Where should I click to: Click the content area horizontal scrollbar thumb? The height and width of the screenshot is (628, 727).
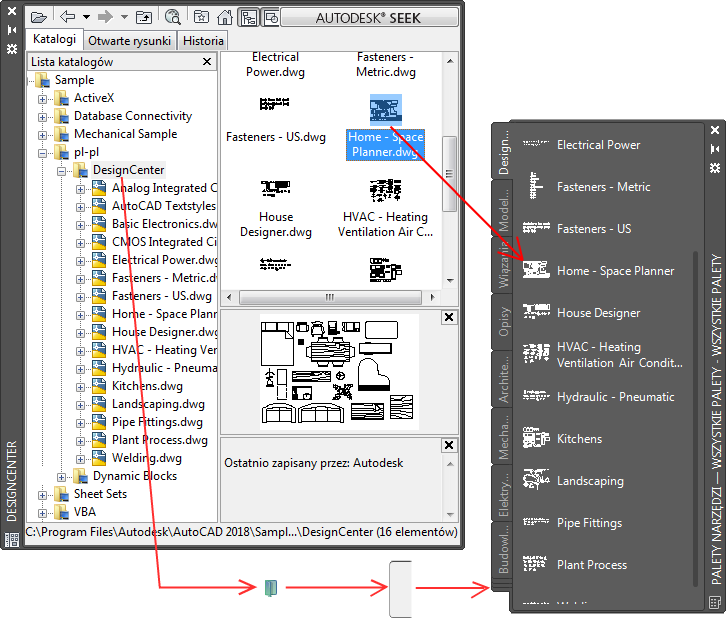(x=330, y=297)
